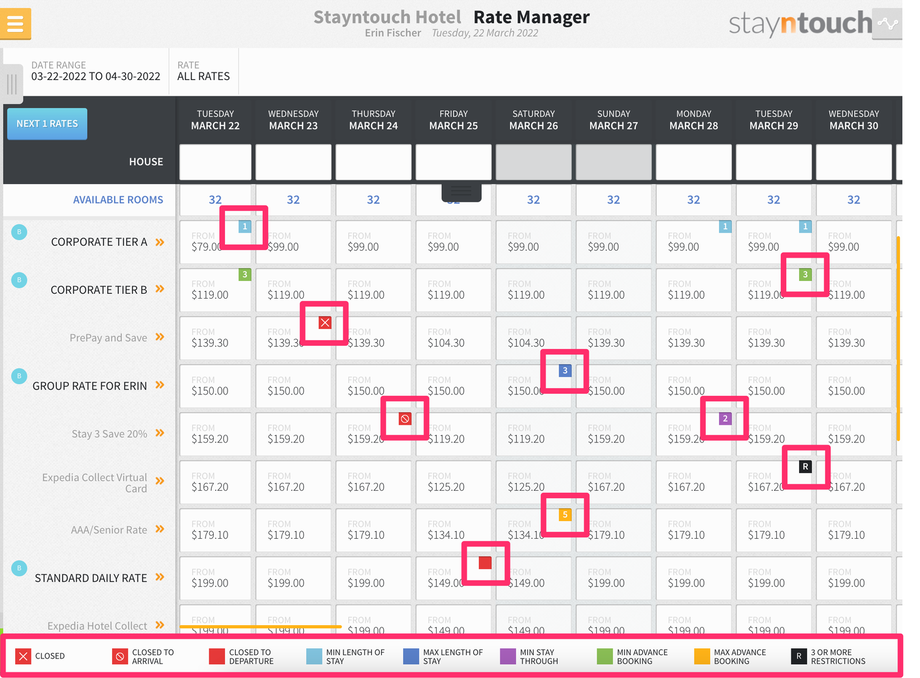Expand Stay 3 Save 20% rate row
920x678 pixels.
[160, 433]
